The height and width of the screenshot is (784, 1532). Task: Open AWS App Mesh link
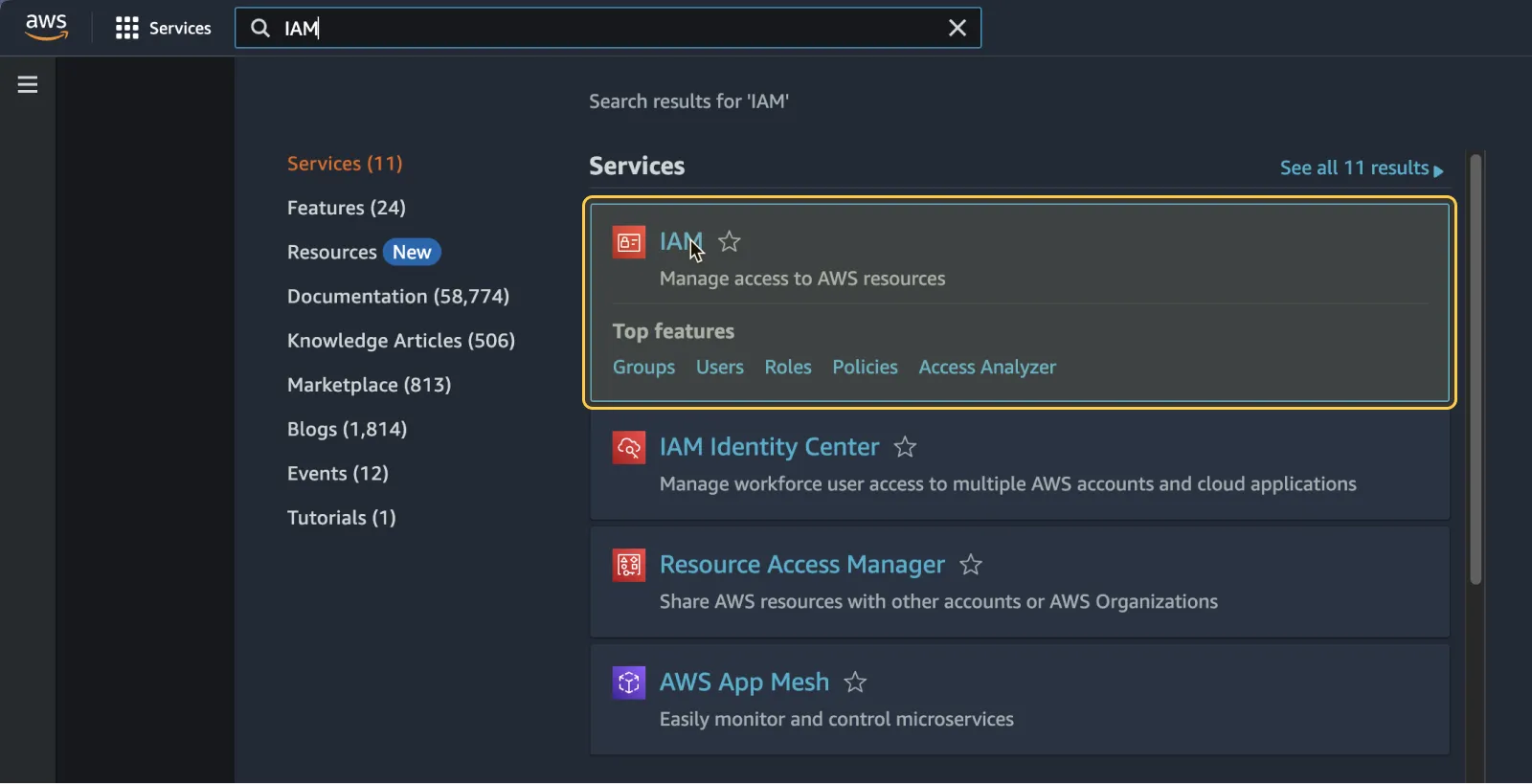[744, 683]
